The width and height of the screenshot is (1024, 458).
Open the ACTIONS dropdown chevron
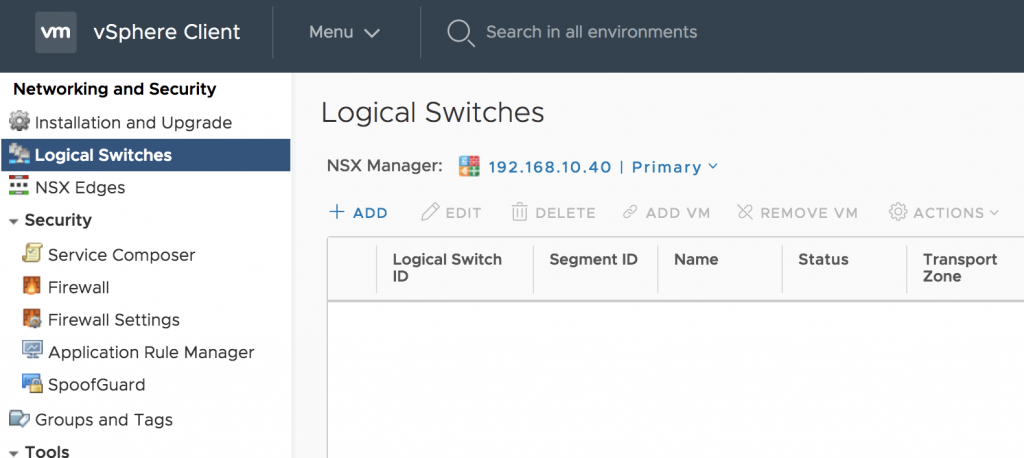(x=994, y=212)
